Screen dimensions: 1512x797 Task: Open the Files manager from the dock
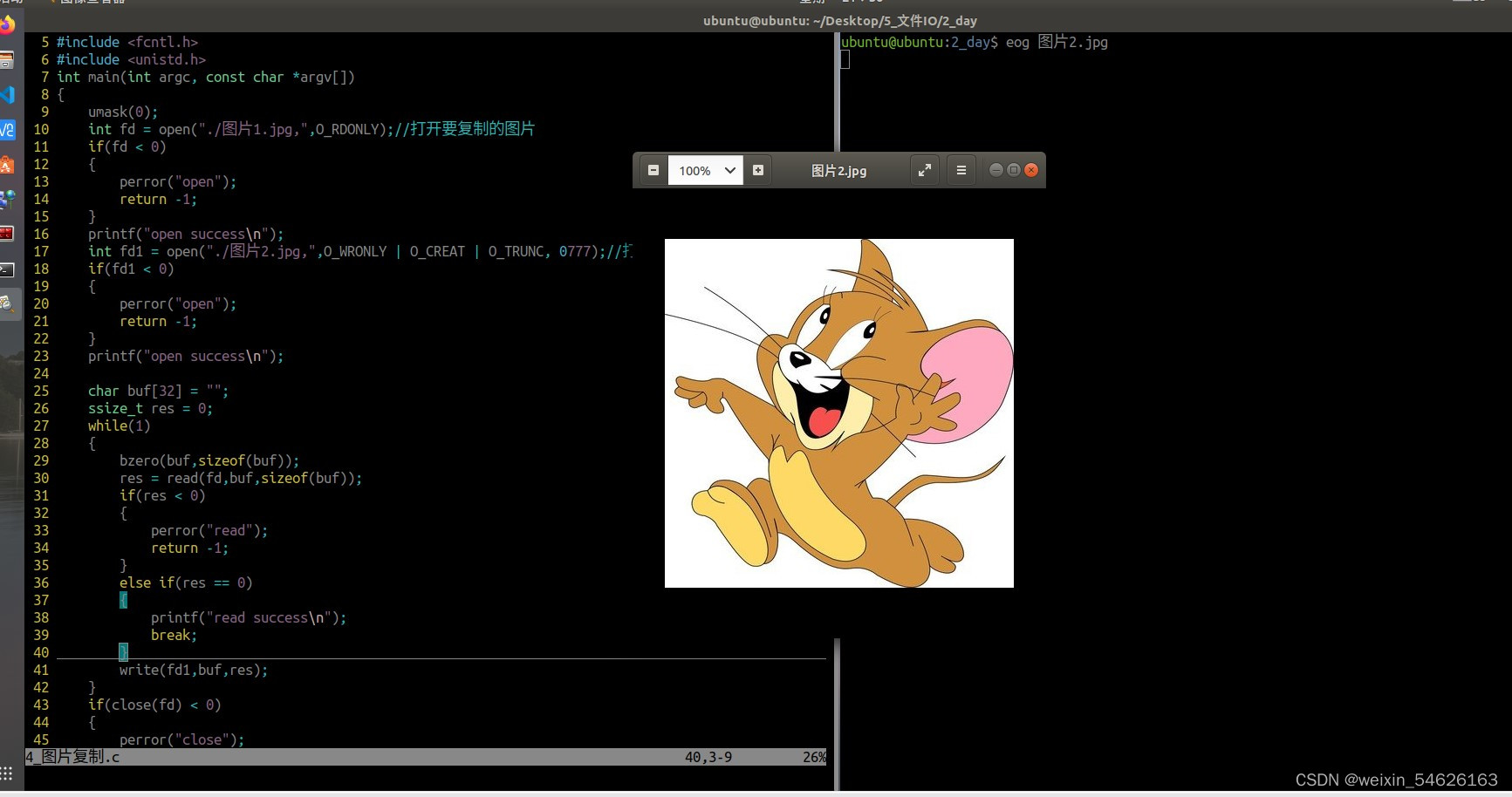7,60
